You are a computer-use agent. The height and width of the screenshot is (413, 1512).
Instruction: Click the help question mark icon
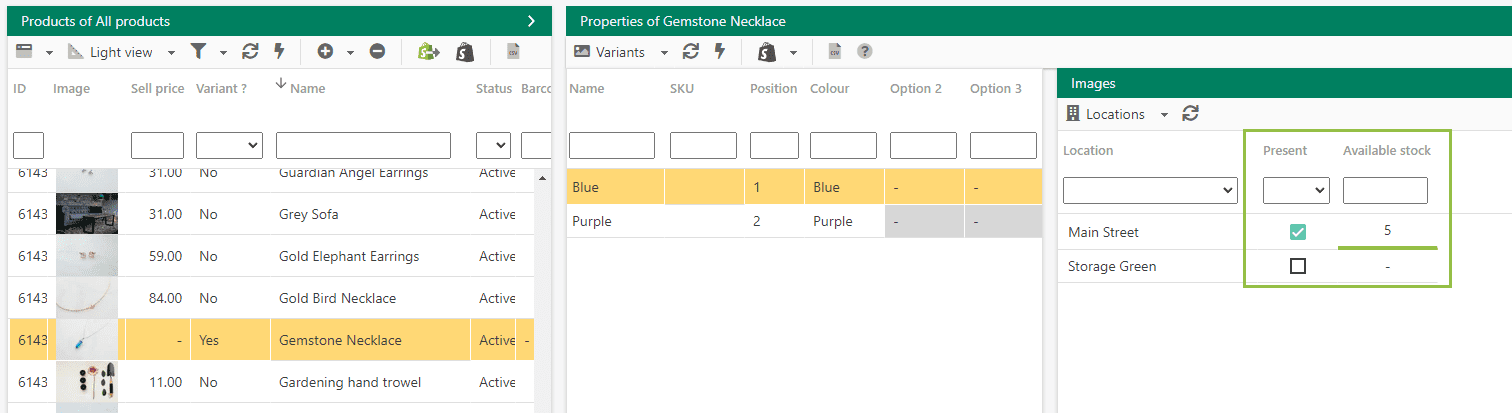point(865,52)
